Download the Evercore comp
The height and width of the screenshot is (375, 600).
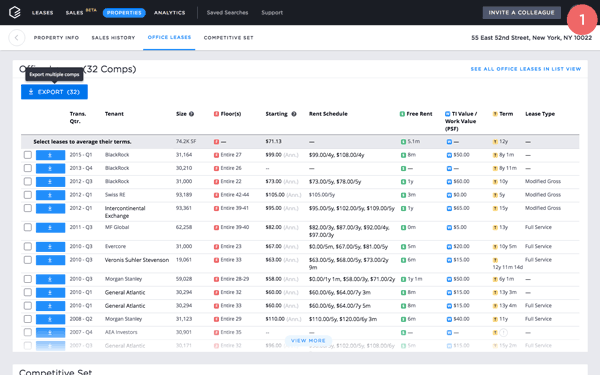click(50, 247)
